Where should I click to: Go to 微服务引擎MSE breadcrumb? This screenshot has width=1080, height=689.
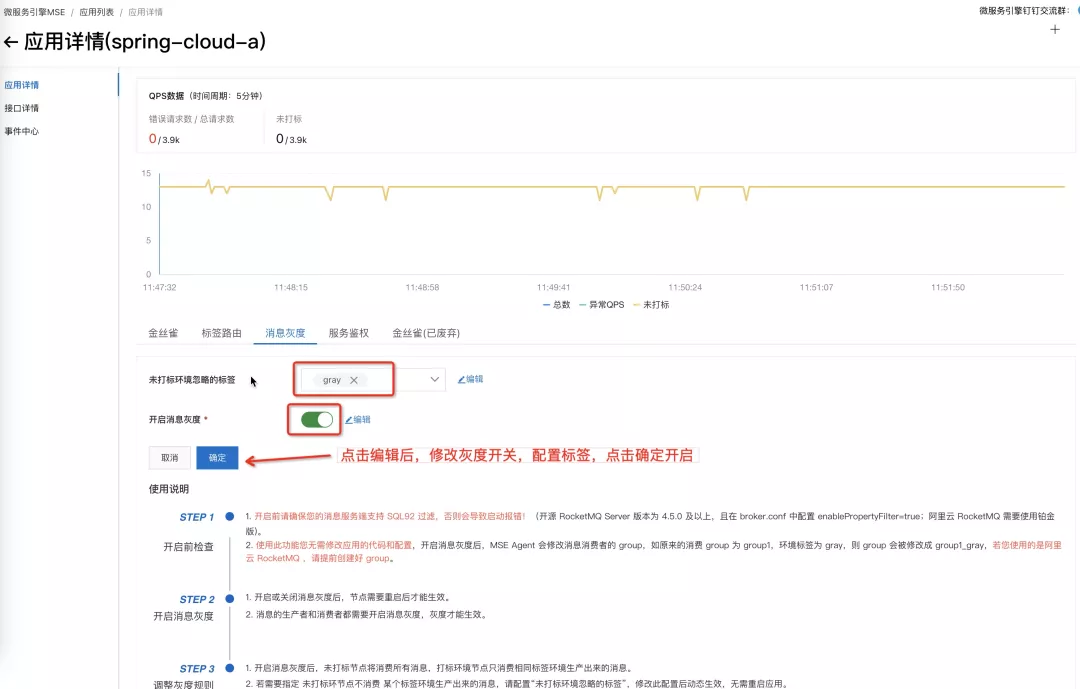coord(34,12)
